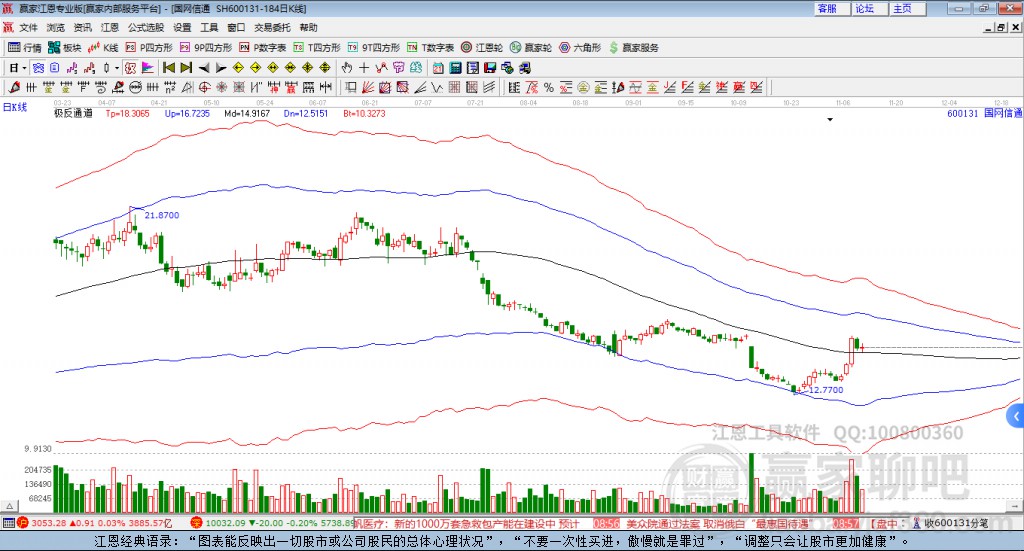Jump to first bar icon
Image resolution: width=1024 pixels, height=551 pixels.
click(x=168, y=68)
